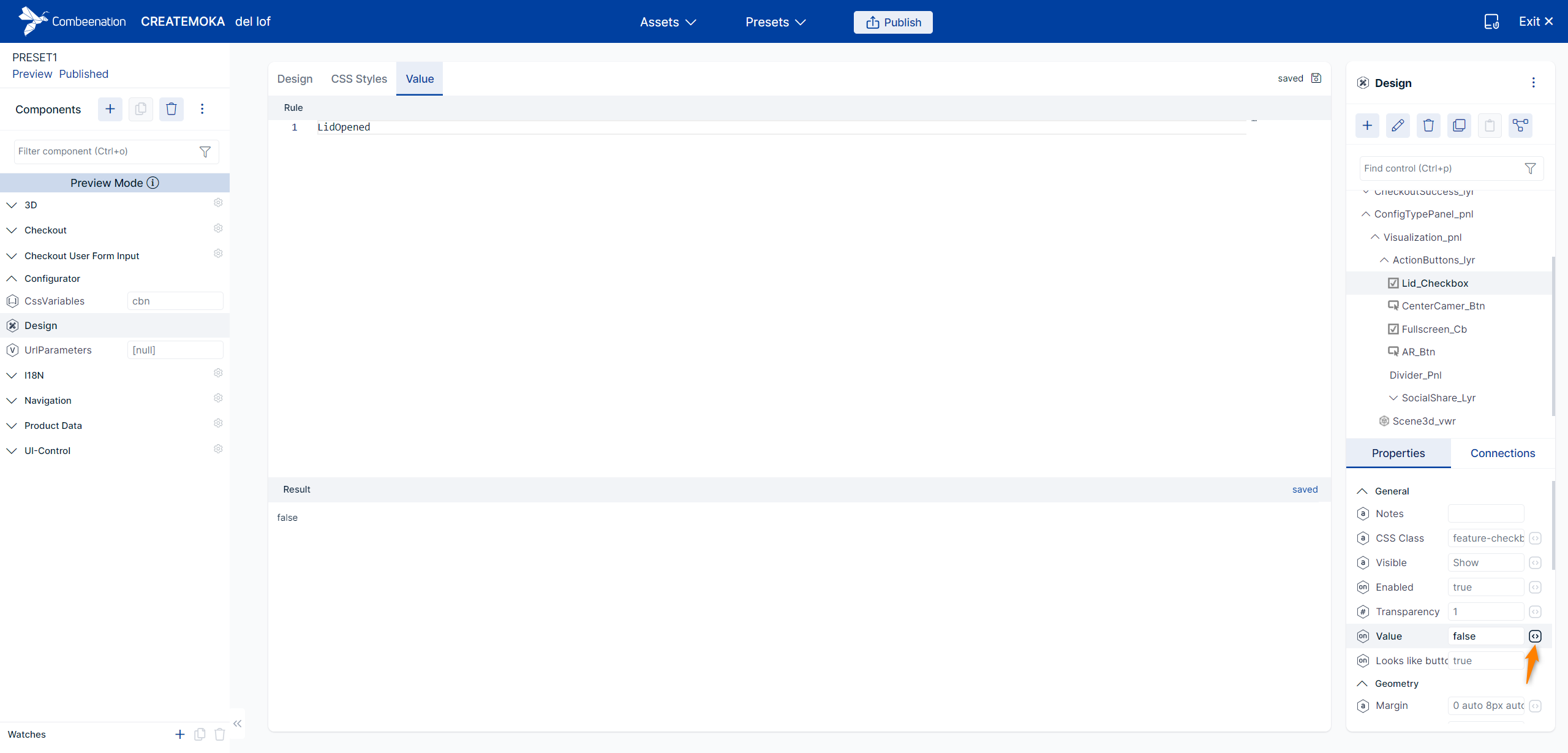
Task: Click the hierarchy tree icon in Design toolbar
Action: (1520, 126)
